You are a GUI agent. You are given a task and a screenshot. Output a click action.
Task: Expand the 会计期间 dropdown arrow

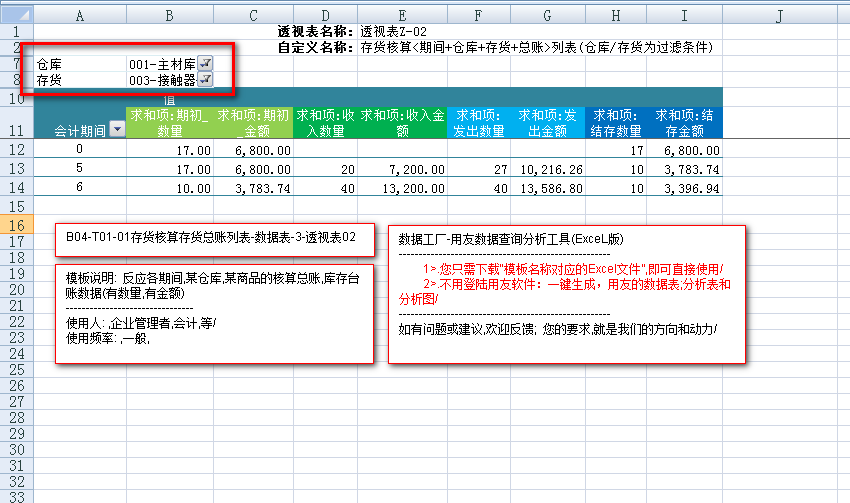117,129
